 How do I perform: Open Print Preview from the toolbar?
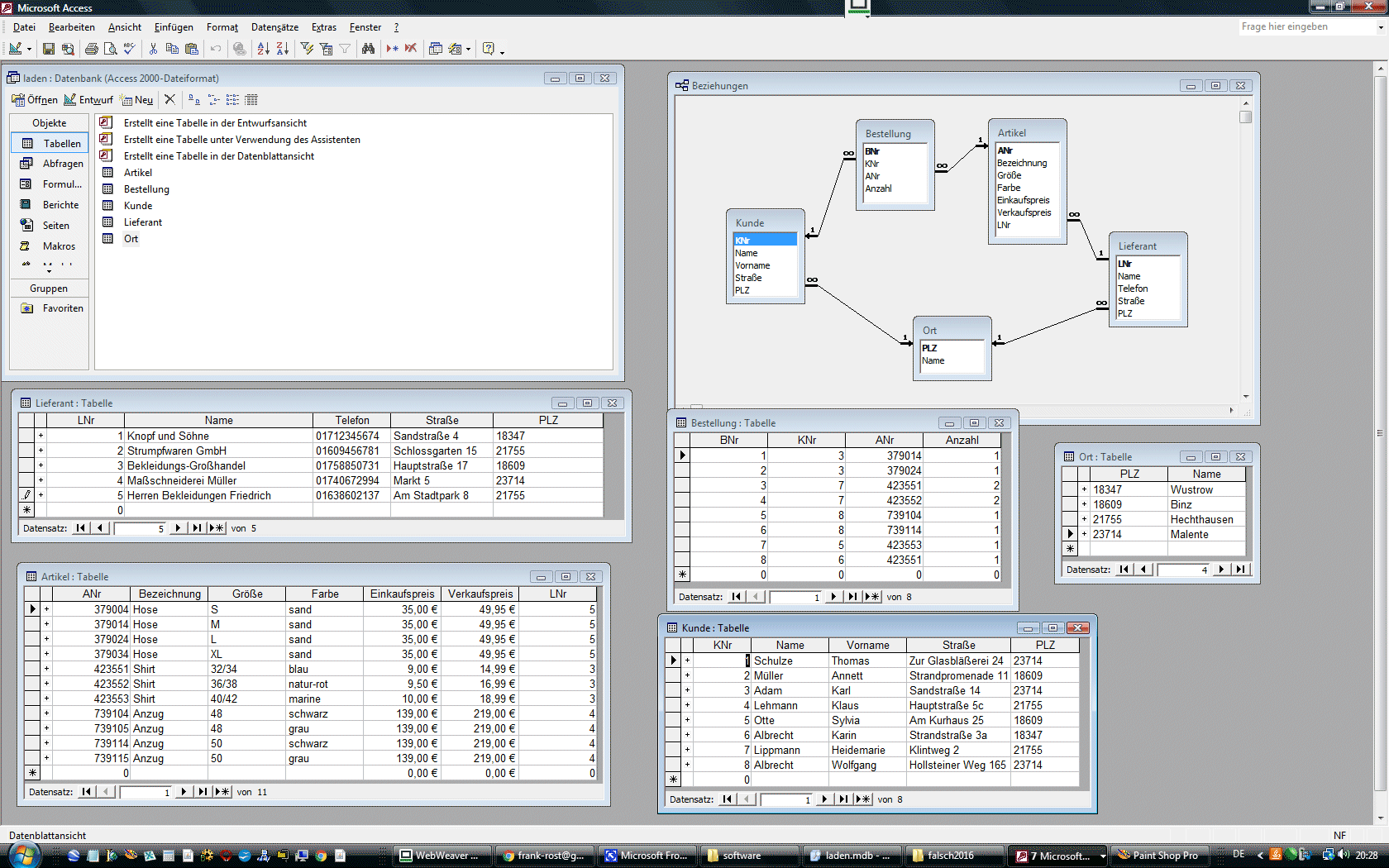[x=110, y=49]
